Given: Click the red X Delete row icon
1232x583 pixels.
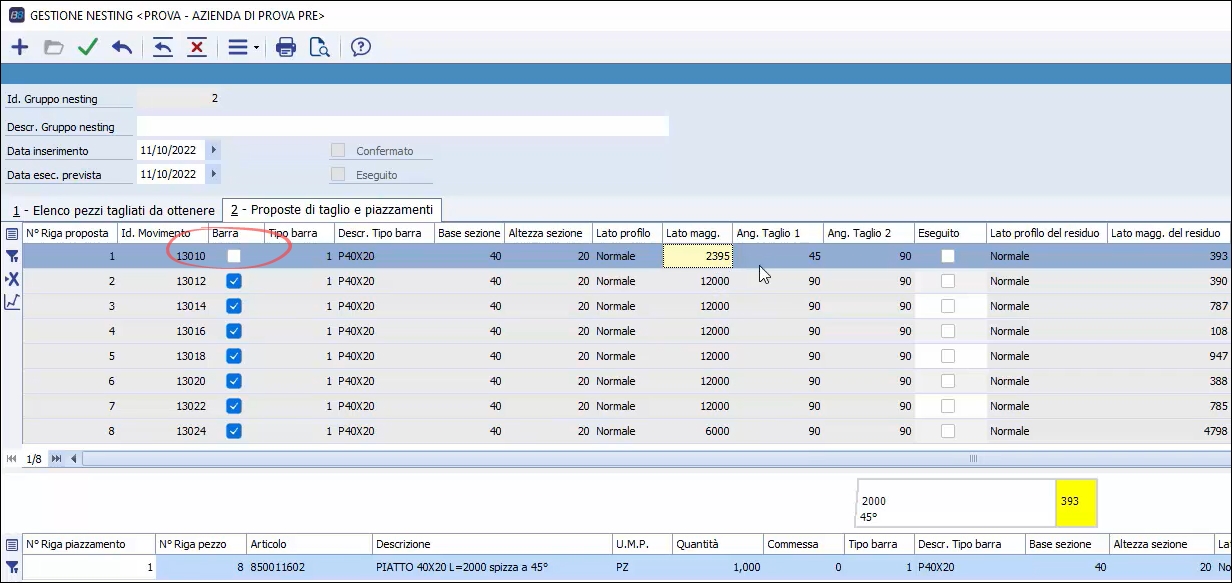Looking at the screenshot, I should point(197,47).
